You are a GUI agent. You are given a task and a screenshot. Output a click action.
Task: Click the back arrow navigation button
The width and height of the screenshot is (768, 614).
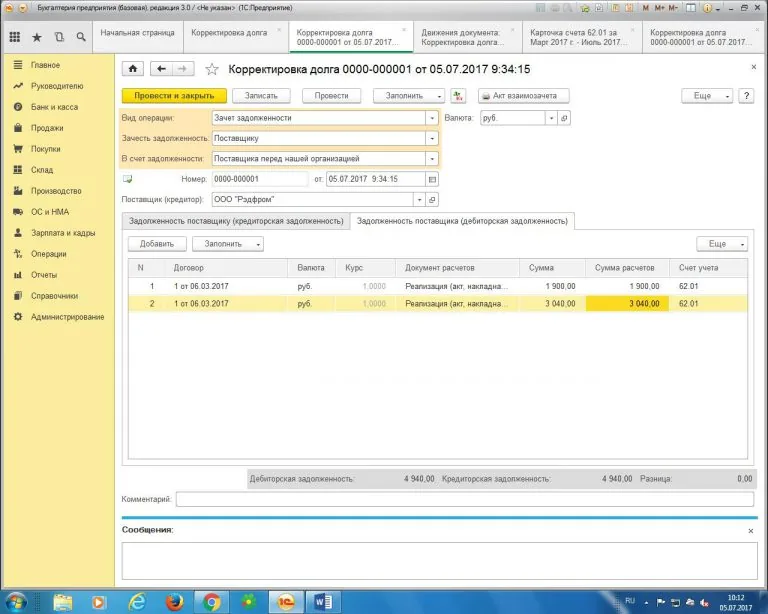[x=161, y=69]
